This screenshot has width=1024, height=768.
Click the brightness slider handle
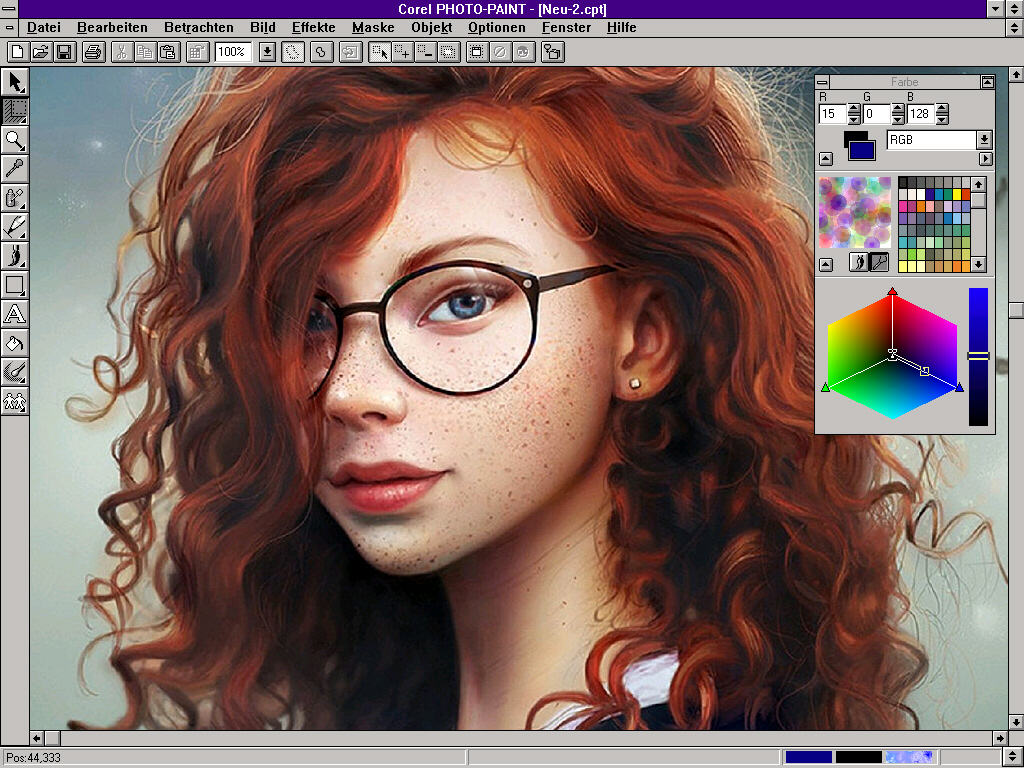978,356
